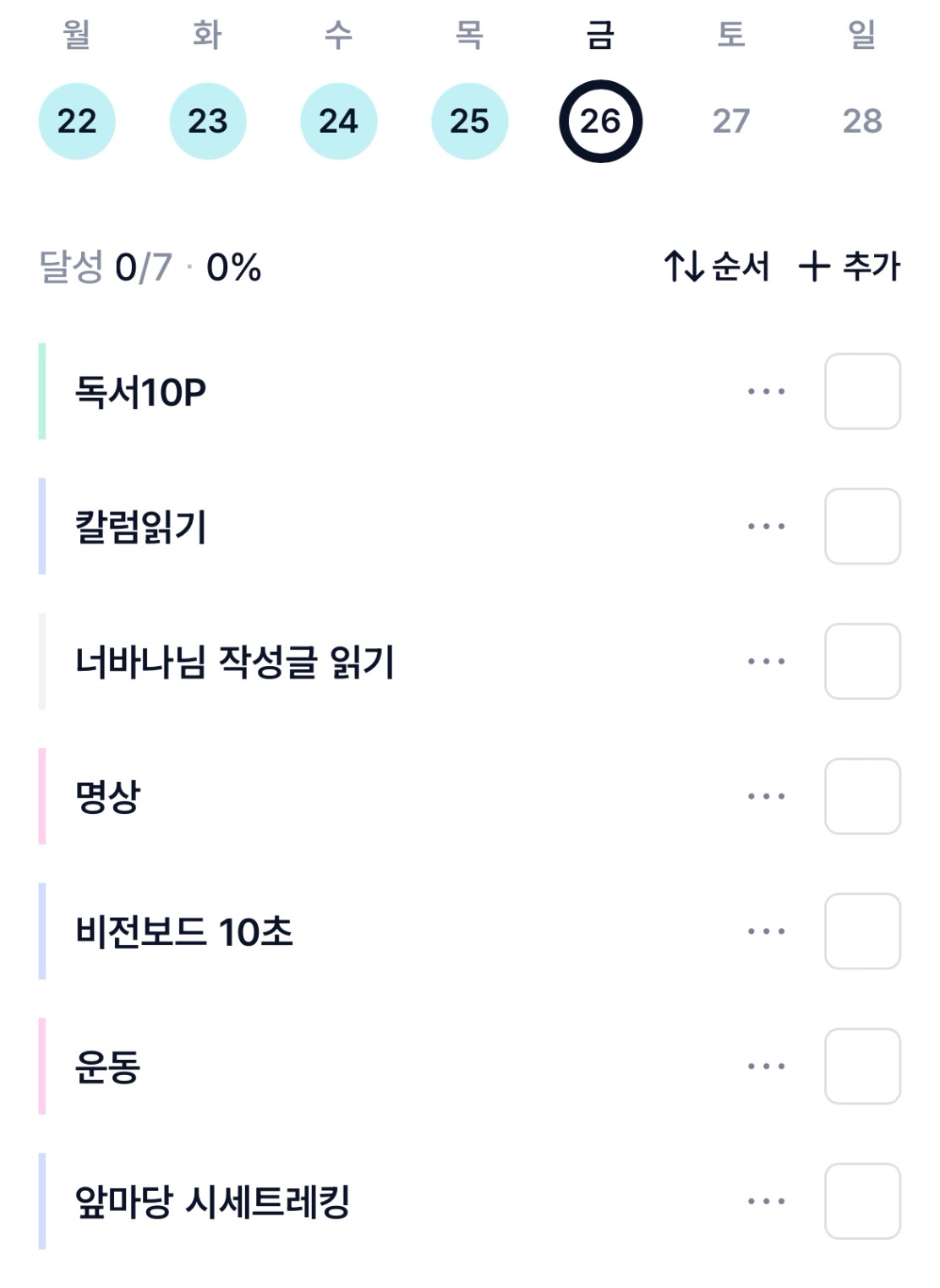
Task: Open the three-dot menu for 칼럼읽기
Action: tap(766, 527)
